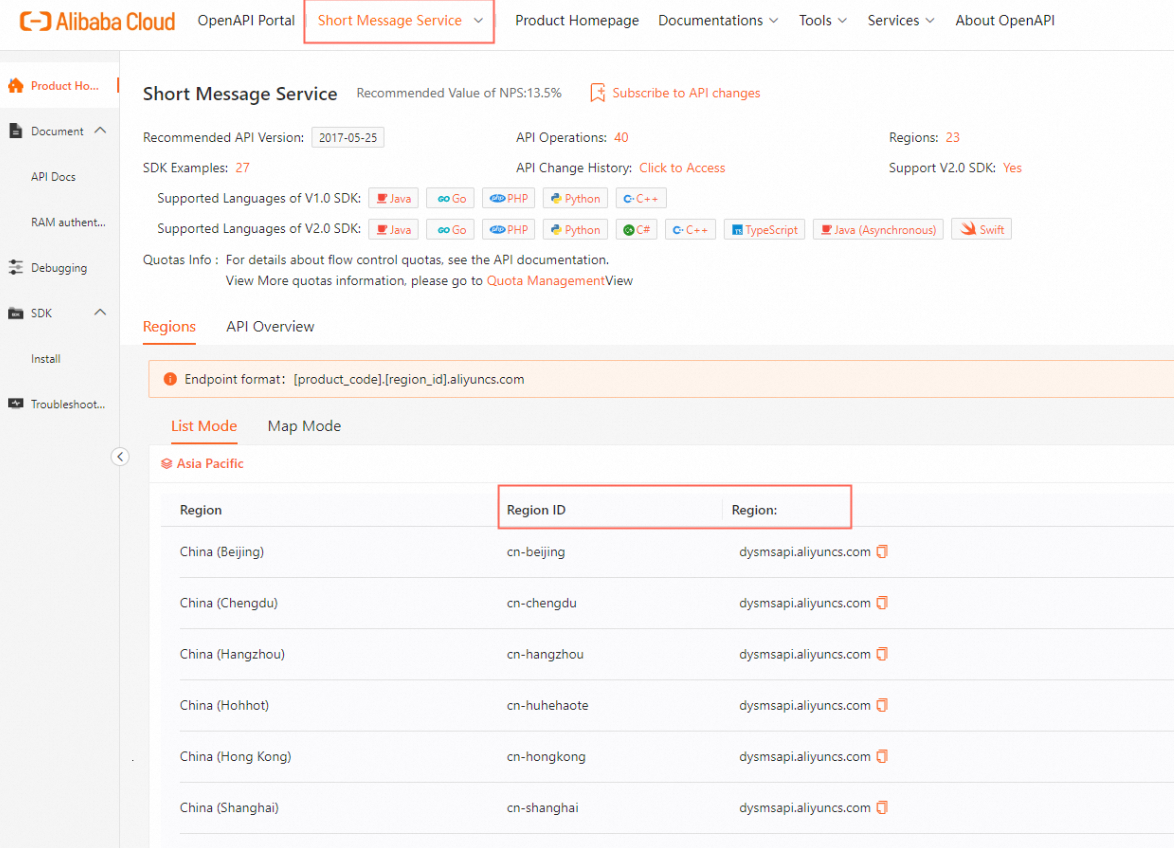Select the V1.0 SDK Java language tag
Viewport: 1174px width, 848px height.
point(394,198)
